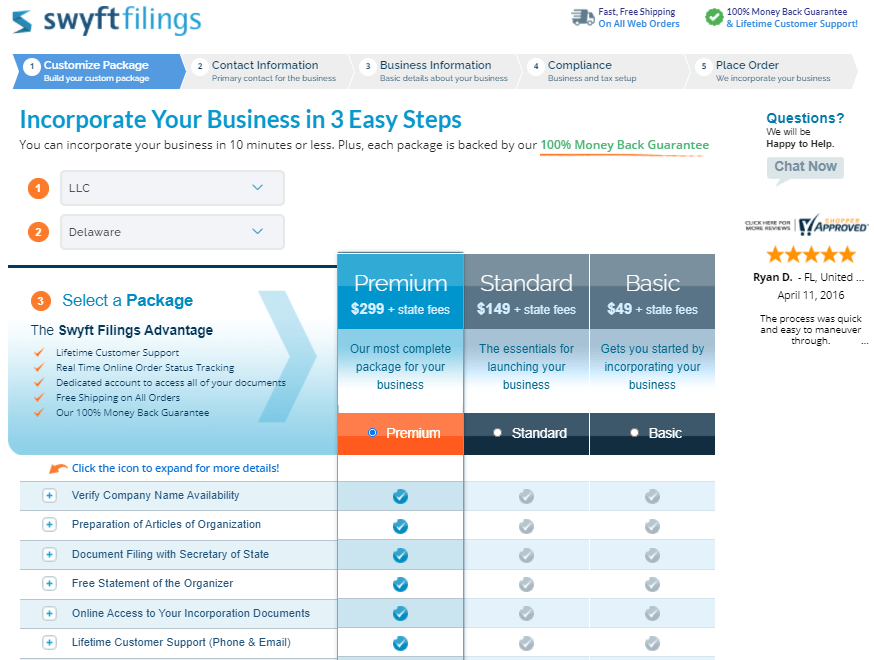This screenshot has width=874, height=660.
Task: Select the Premium package radio button
Action: (371, 432)
